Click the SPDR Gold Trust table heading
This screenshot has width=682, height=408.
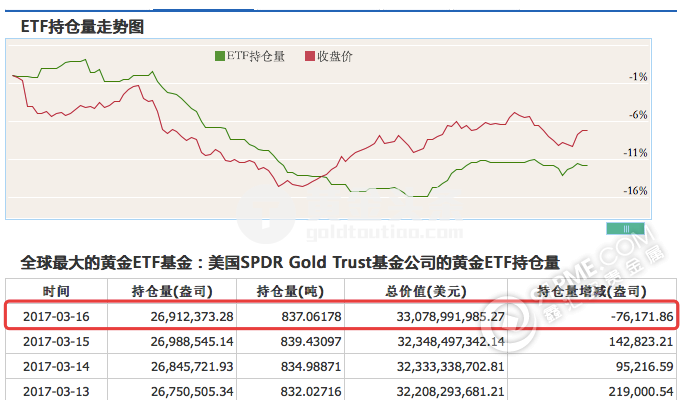[290, 262]
